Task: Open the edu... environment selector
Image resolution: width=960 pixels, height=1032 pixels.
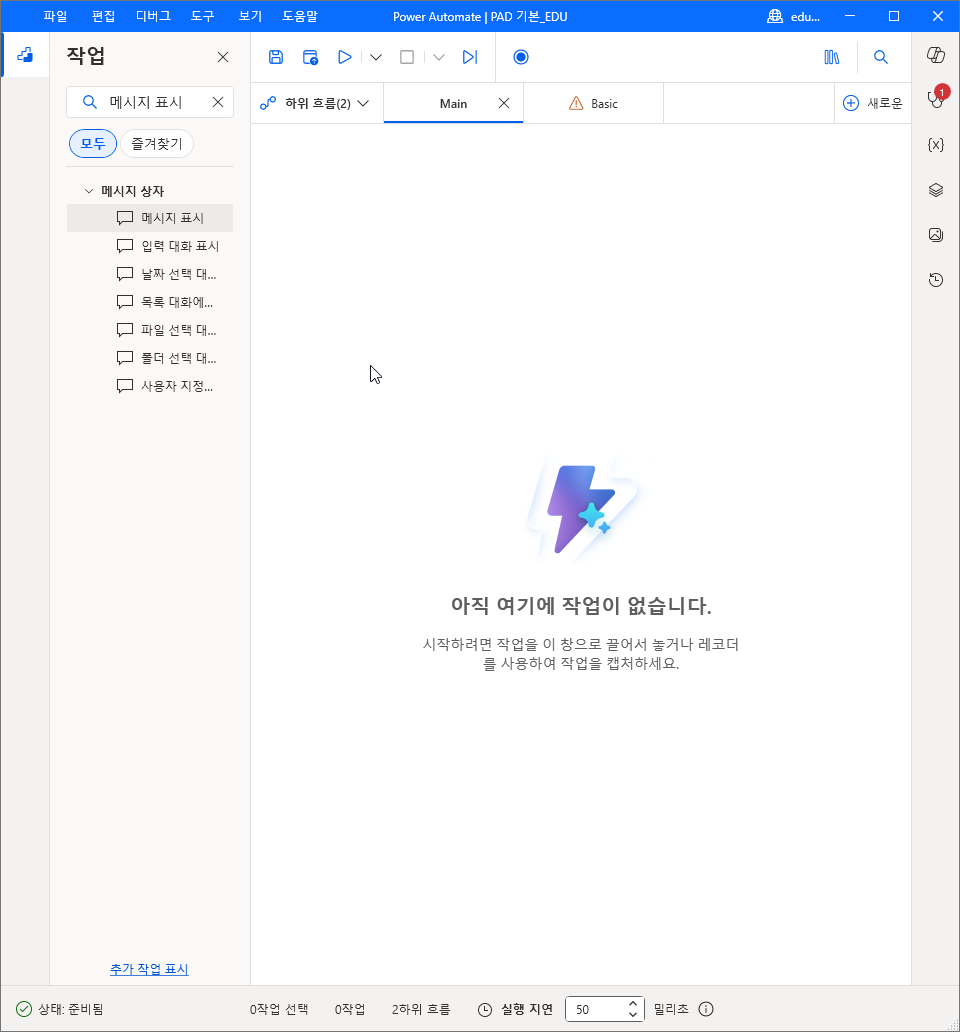Action: (794, 16)
